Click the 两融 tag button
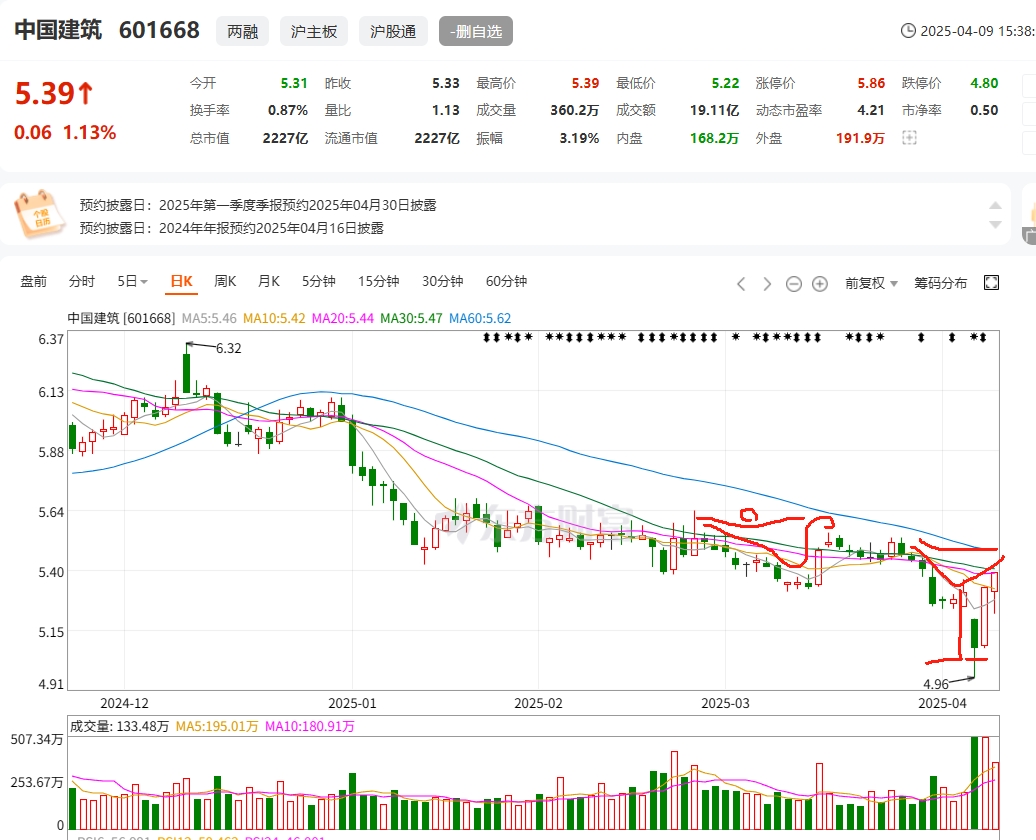Screen dimensions: 1036x840 (242, 31)
